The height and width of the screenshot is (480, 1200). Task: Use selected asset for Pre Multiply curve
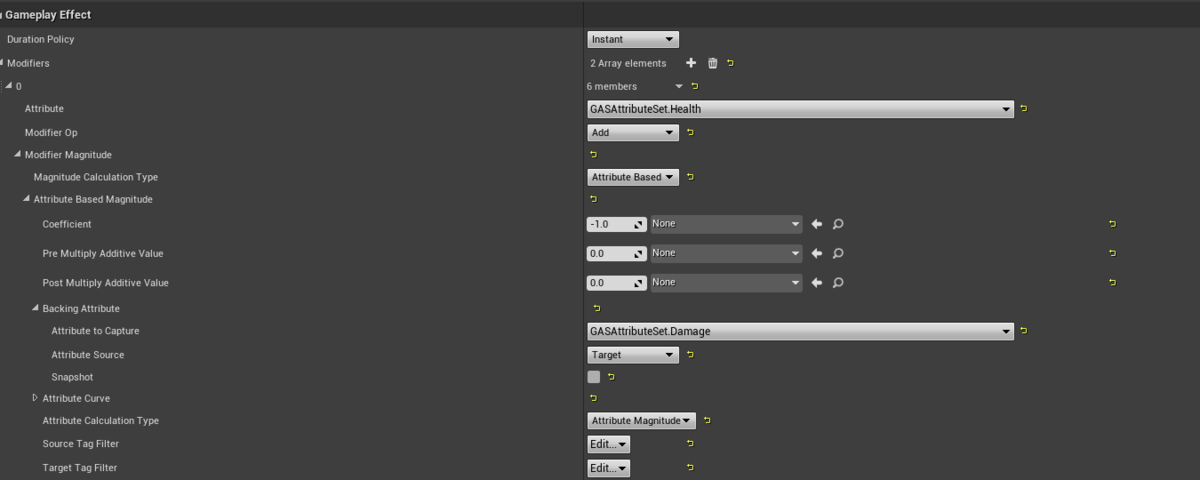[816, 254]
